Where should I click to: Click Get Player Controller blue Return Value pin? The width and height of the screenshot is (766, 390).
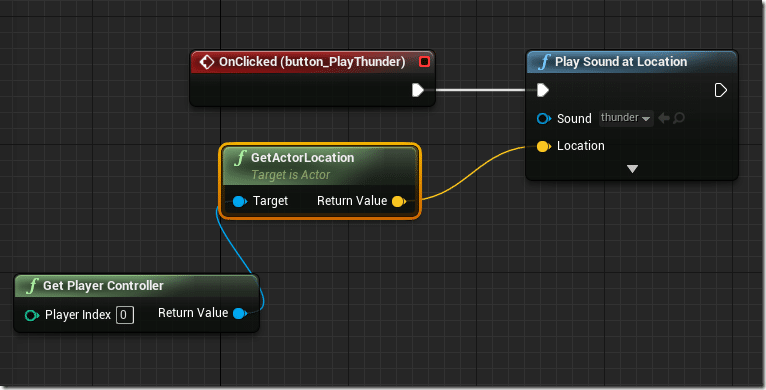click(239, 313)
